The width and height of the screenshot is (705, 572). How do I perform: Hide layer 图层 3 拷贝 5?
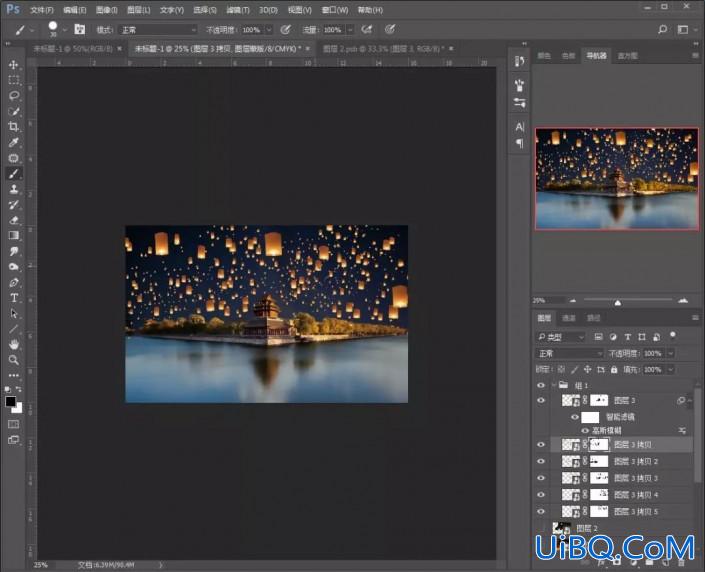pos(541,511)
